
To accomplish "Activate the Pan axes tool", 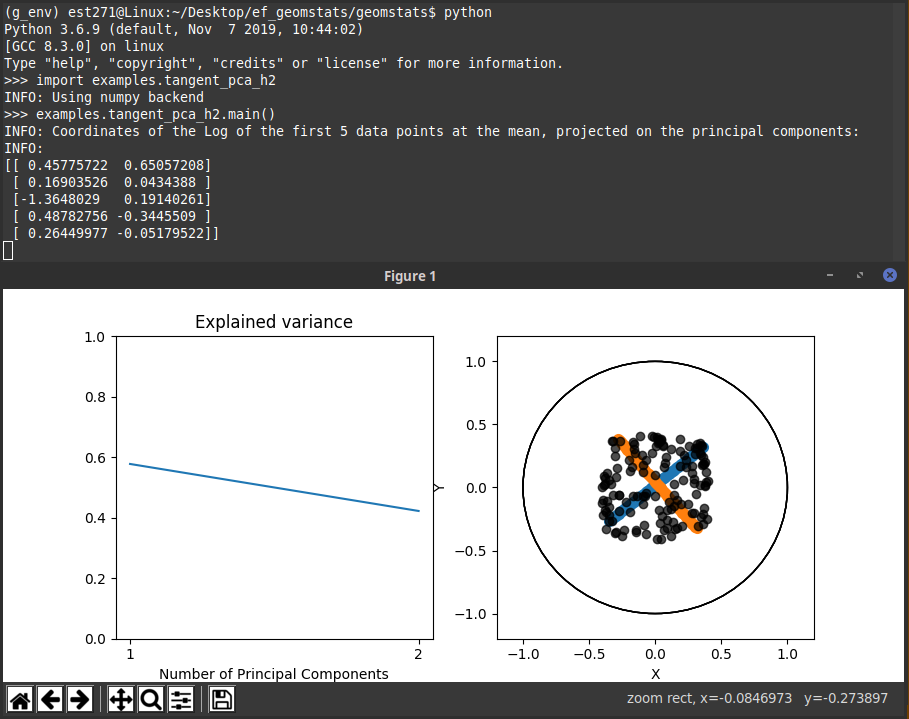I will coord(120,699).
